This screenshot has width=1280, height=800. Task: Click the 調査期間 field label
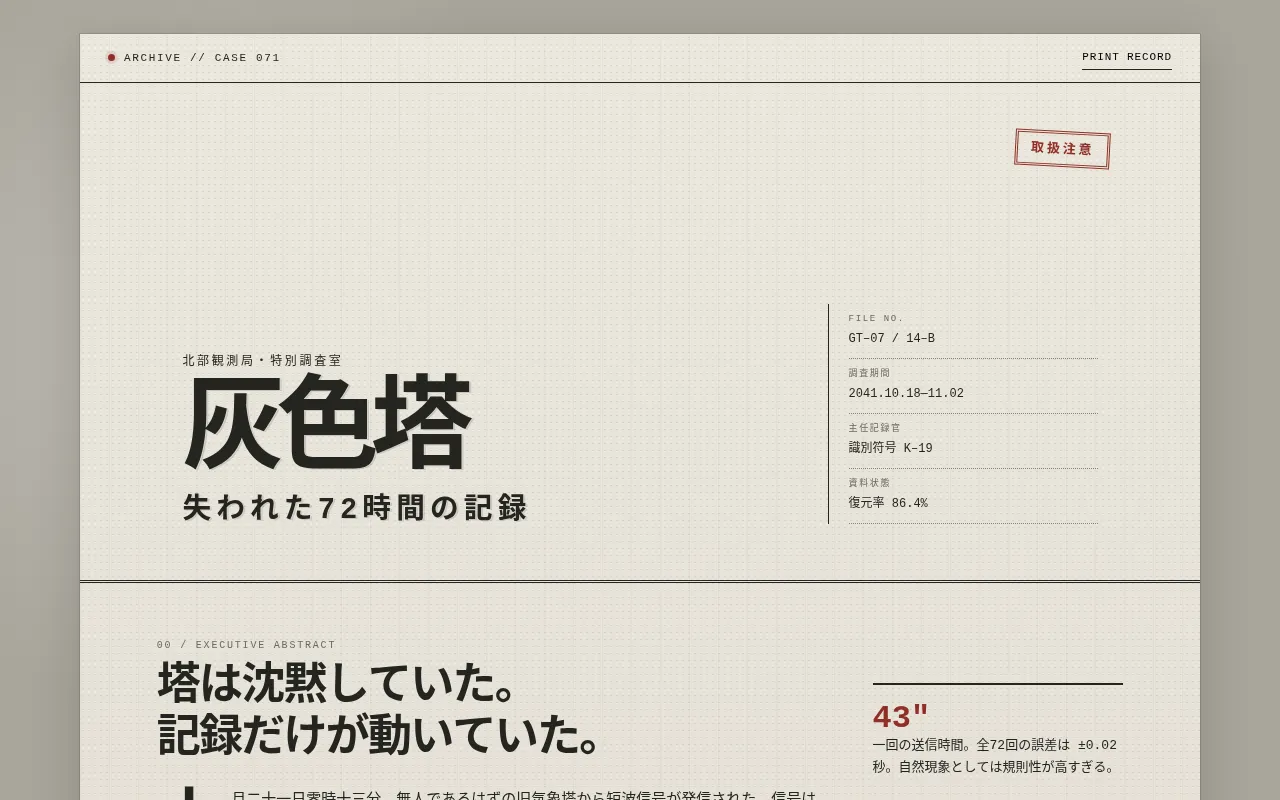(x=869, y=373)
